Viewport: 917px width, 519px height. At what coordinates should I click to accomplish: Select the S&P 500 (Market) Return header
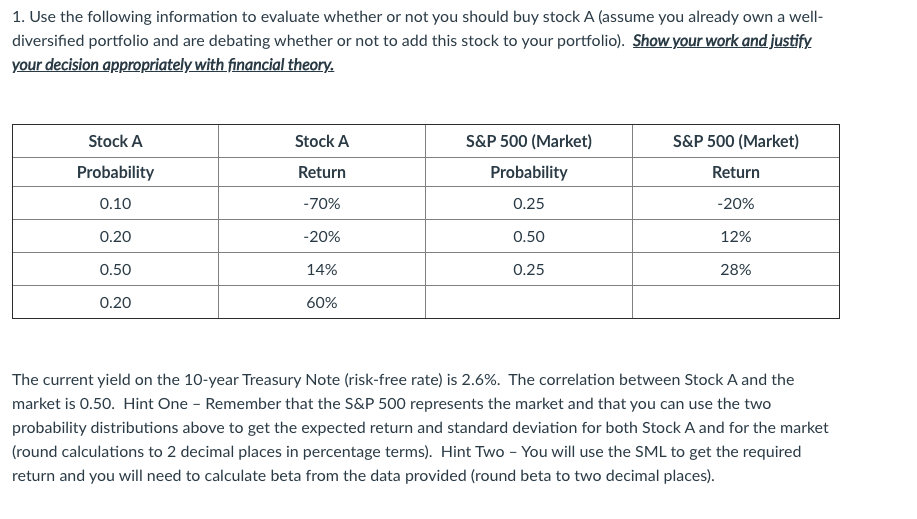click(x=735, y=157)
